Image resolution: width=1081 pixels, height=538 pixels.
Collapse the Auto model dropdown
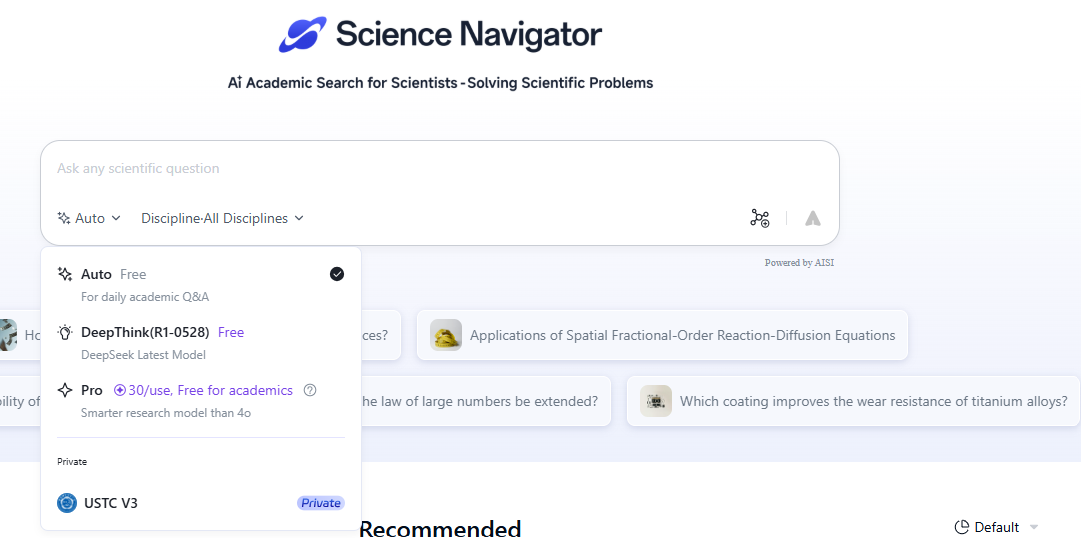(x=90, y=218)
